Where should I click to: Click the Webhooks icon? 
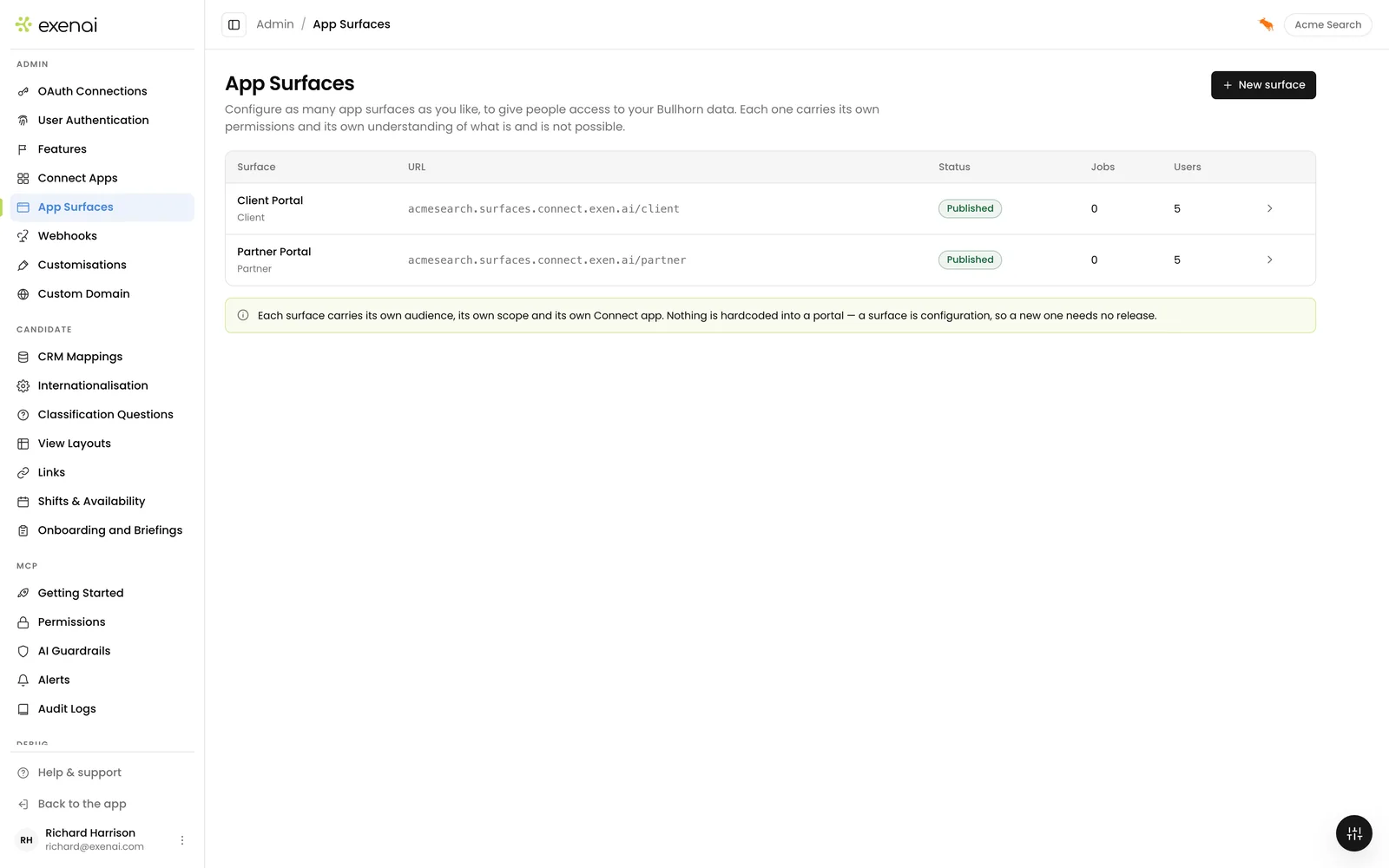point(23,236)
